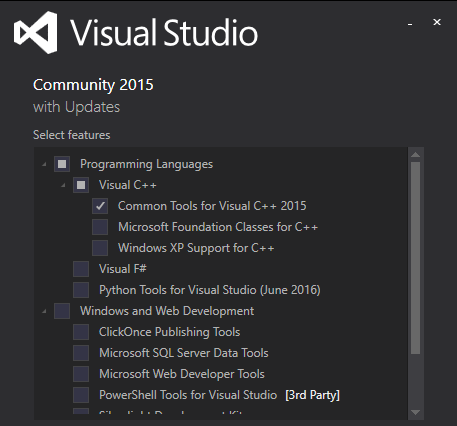Close the Visual Studio installer
457x426 pixels.
pos(437,22)
